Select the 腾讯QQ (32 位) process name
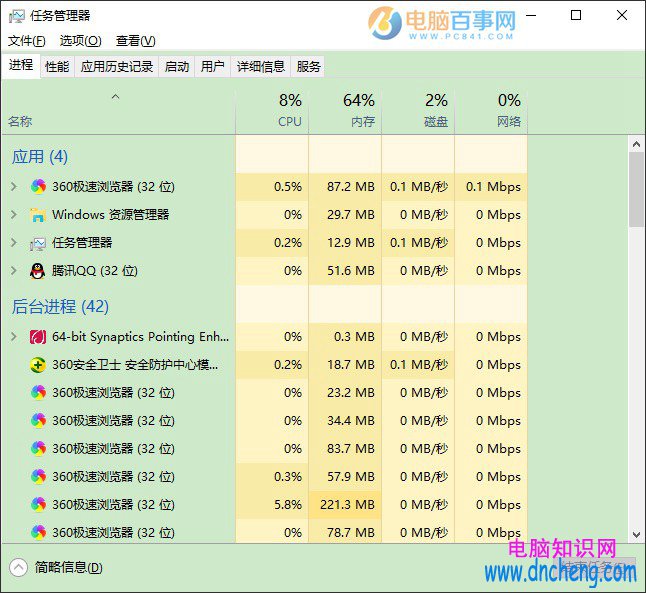Image resolution: width=646 pixels, height=593 pixels. point(95,271)
